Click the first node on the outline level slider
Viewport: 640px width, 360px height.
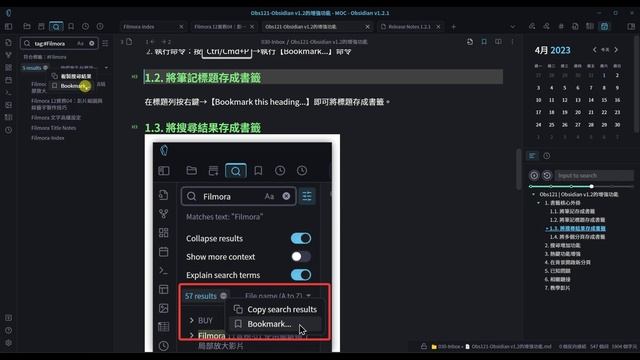coord(531,186)
